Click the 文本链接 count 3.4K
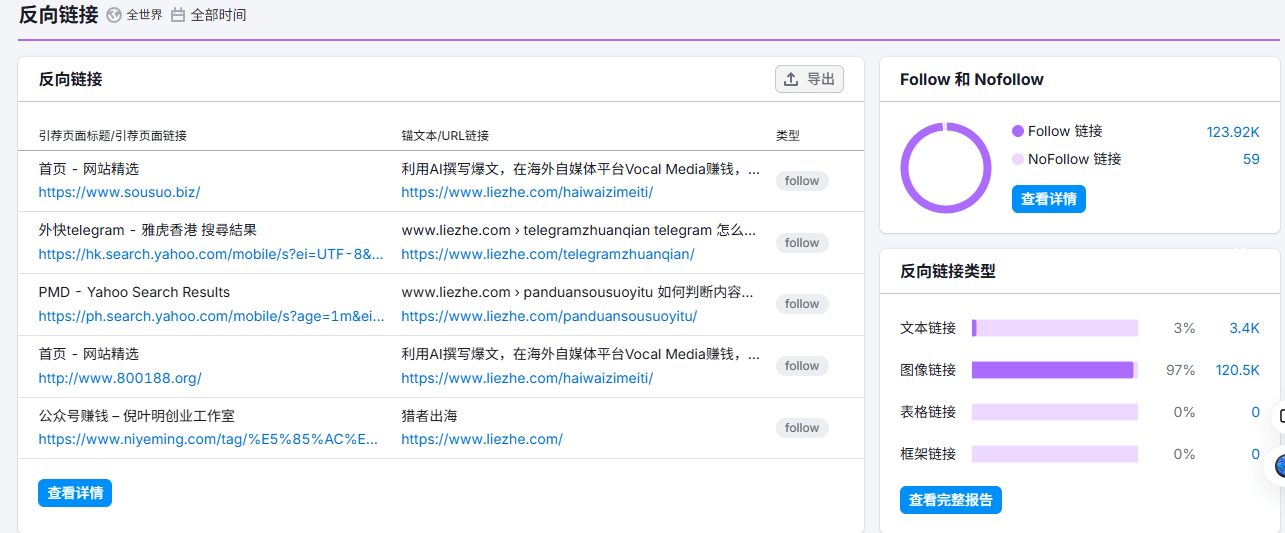 (x=1245, y=328)
